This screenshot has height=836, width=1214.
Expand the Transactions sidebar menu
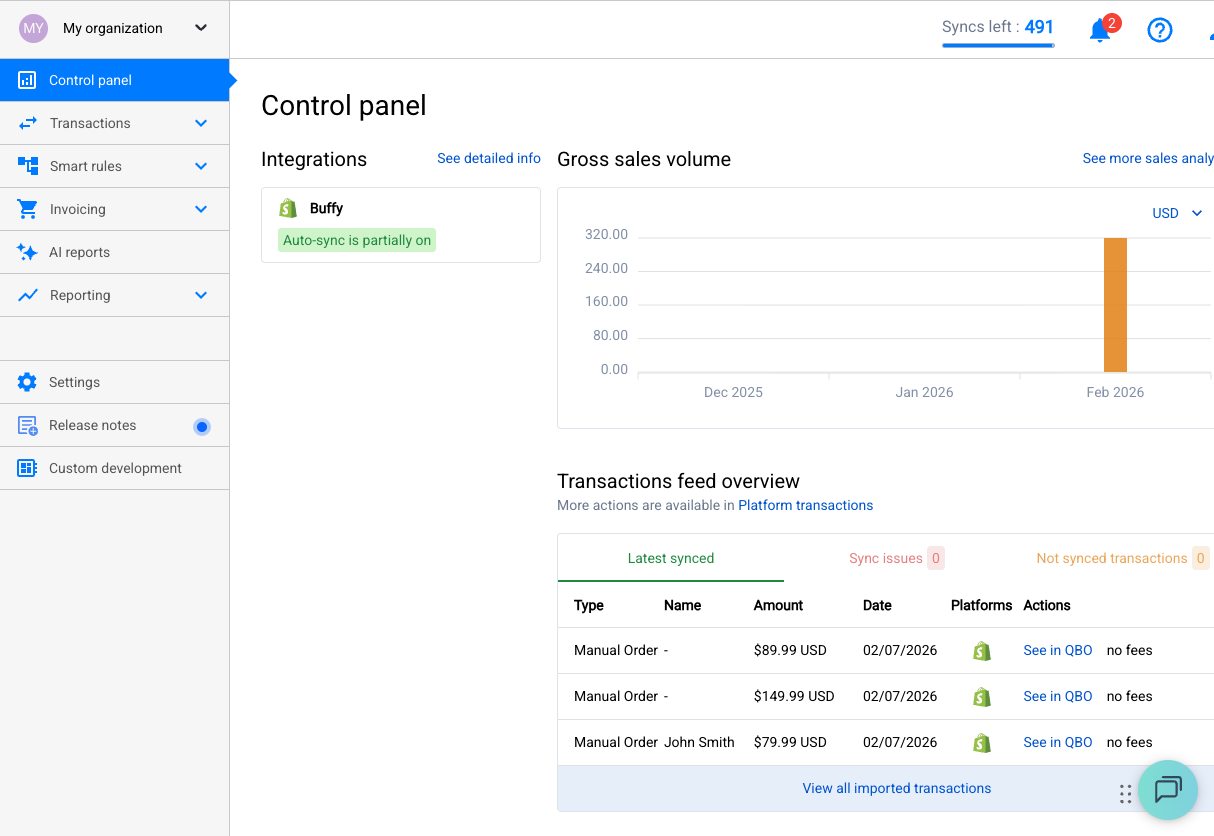(x=88, y=123)
